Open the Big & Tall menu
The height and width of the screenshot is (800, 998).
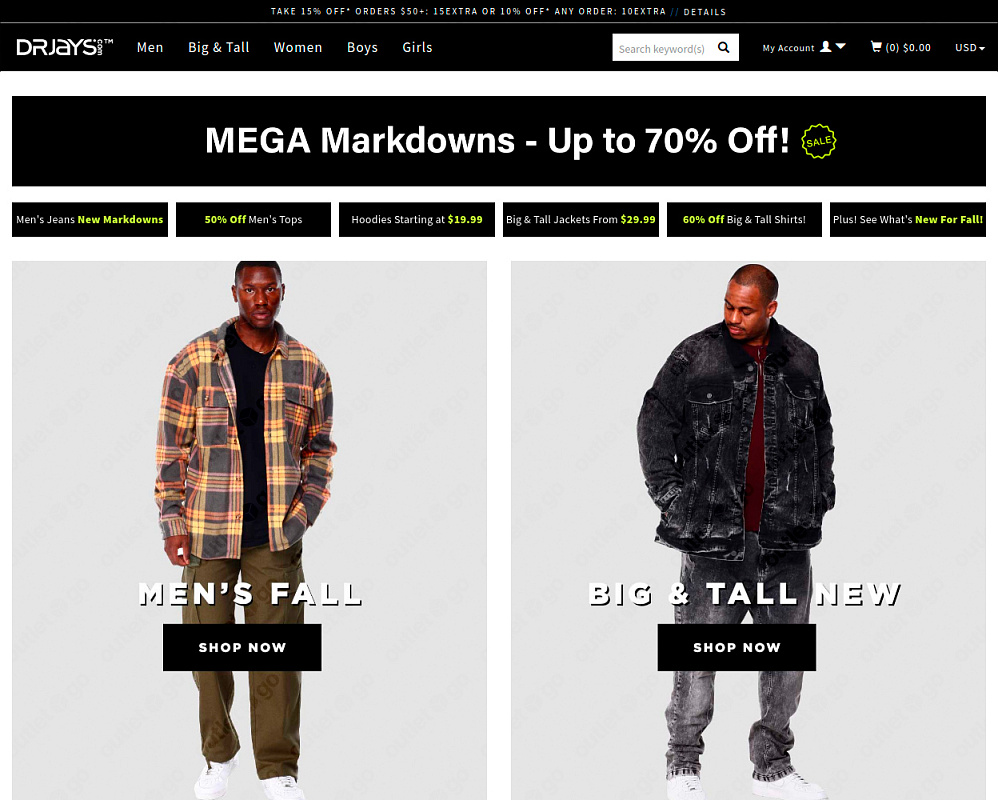coord(218,47)
